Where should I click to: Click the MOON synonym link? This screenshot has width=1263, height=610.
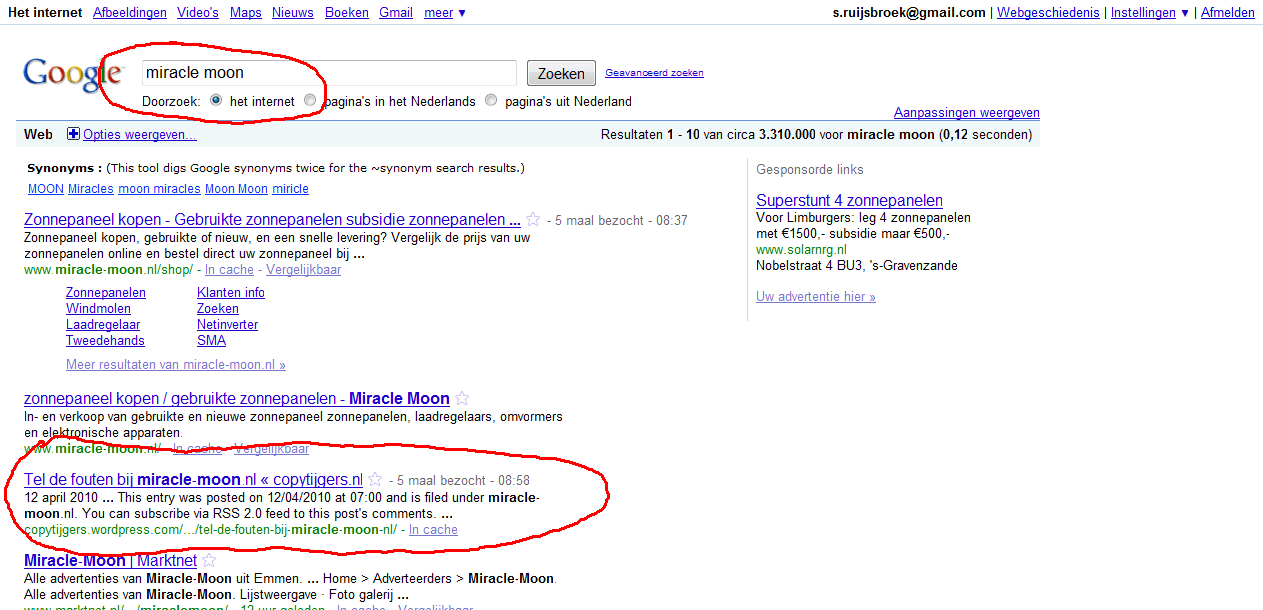coord(46,189)
